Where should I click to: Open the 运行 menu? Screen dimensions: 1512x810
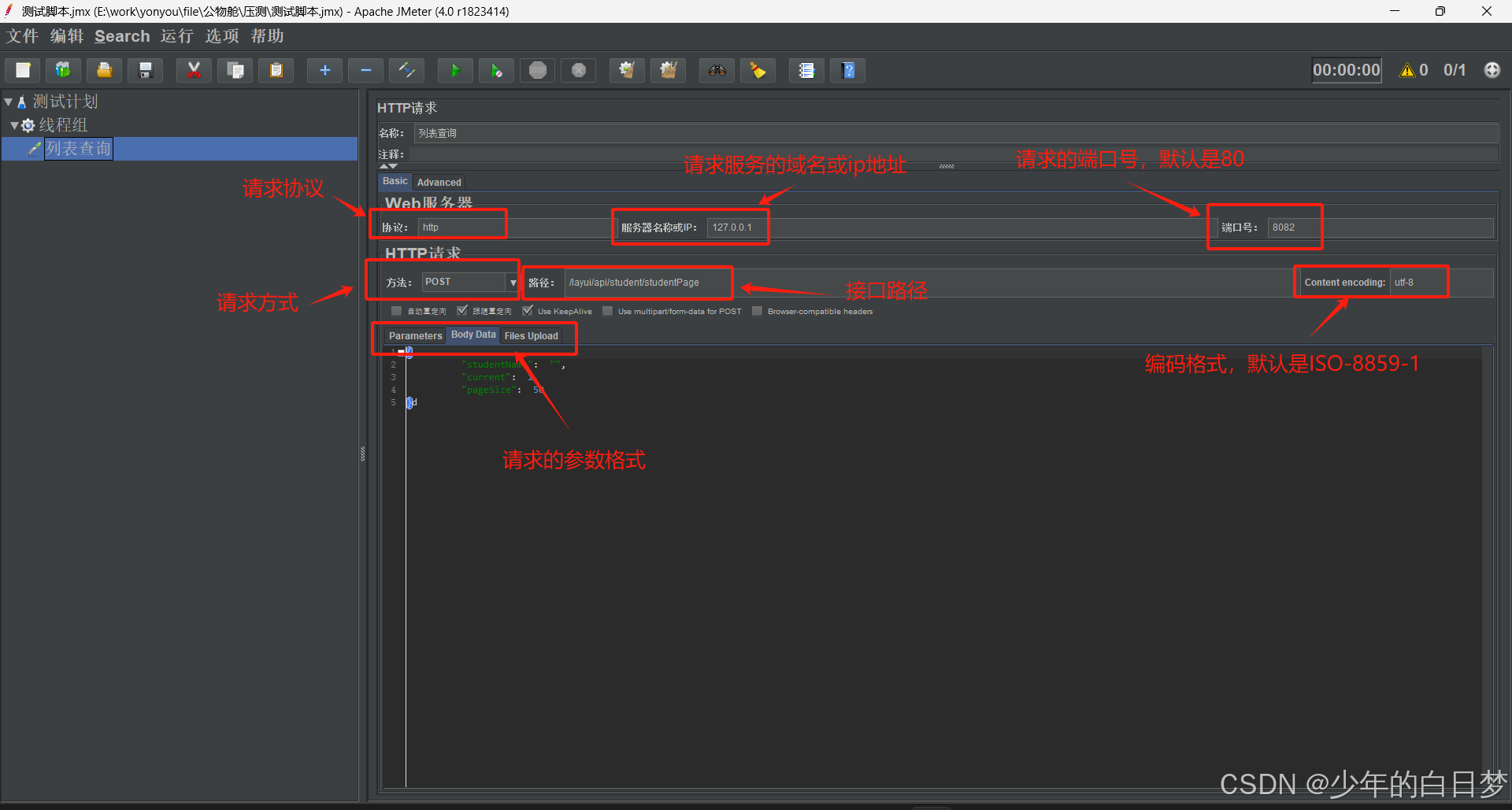point(176,36)
